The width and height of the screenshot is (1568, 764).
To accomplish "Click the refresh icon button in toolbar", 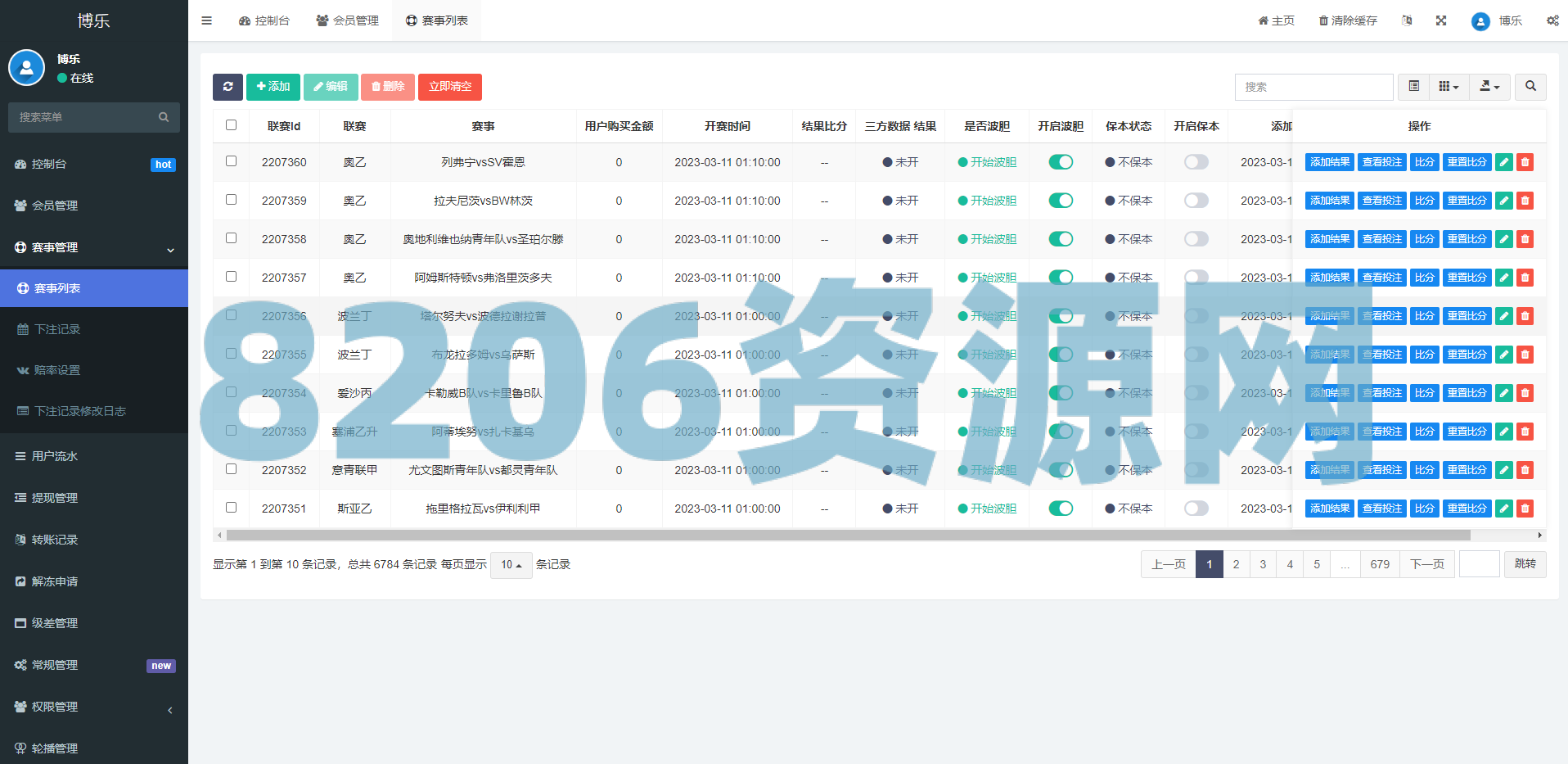I will 228,87.
